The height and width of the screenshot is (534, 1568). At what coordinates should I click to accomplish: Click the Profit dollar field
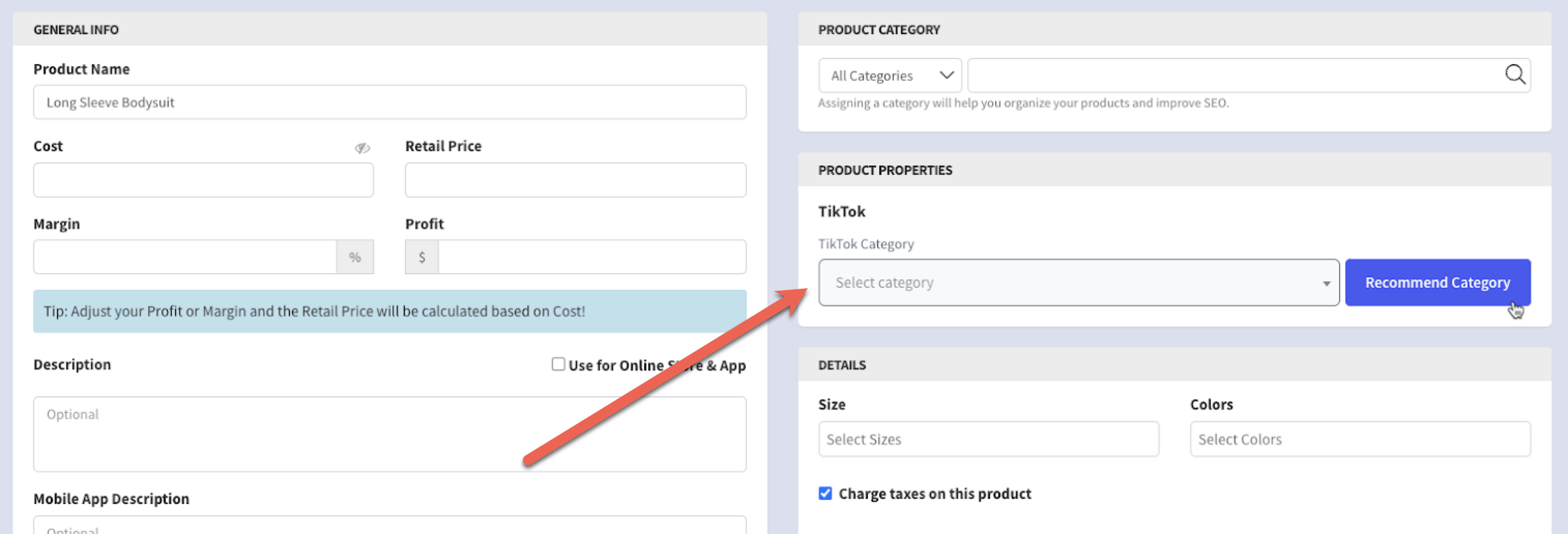click(x=592, y=257)
